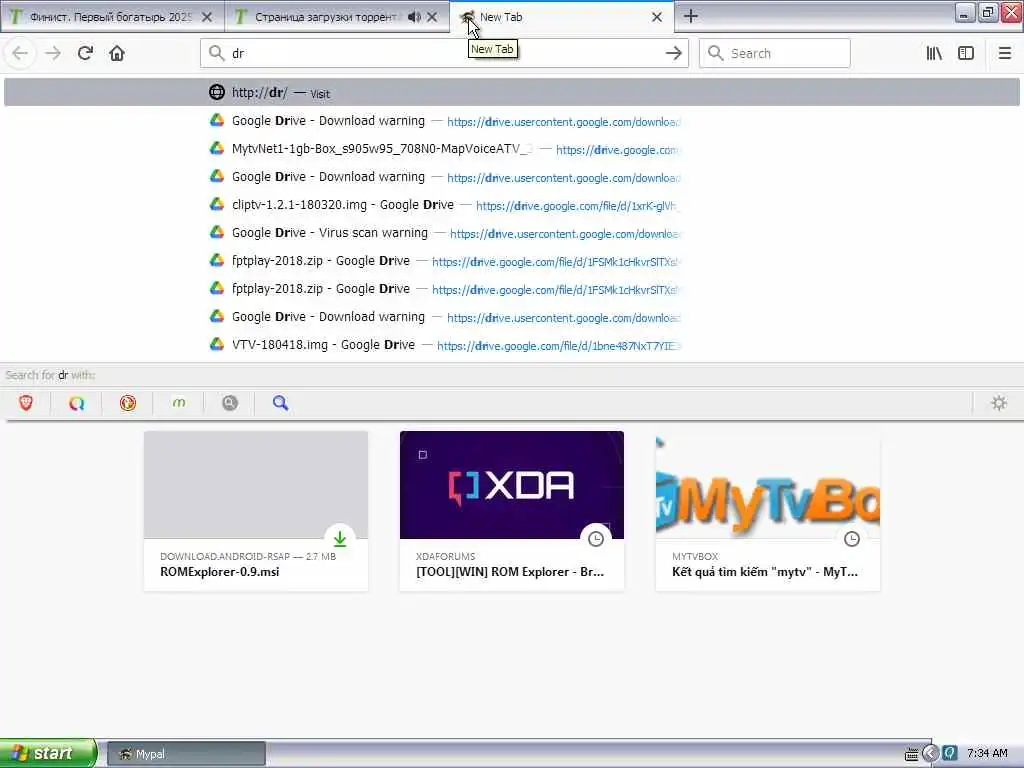The image size is (1024, 768).
Task: Search with the multicolor ring engine icon
Action: [76, 403]
